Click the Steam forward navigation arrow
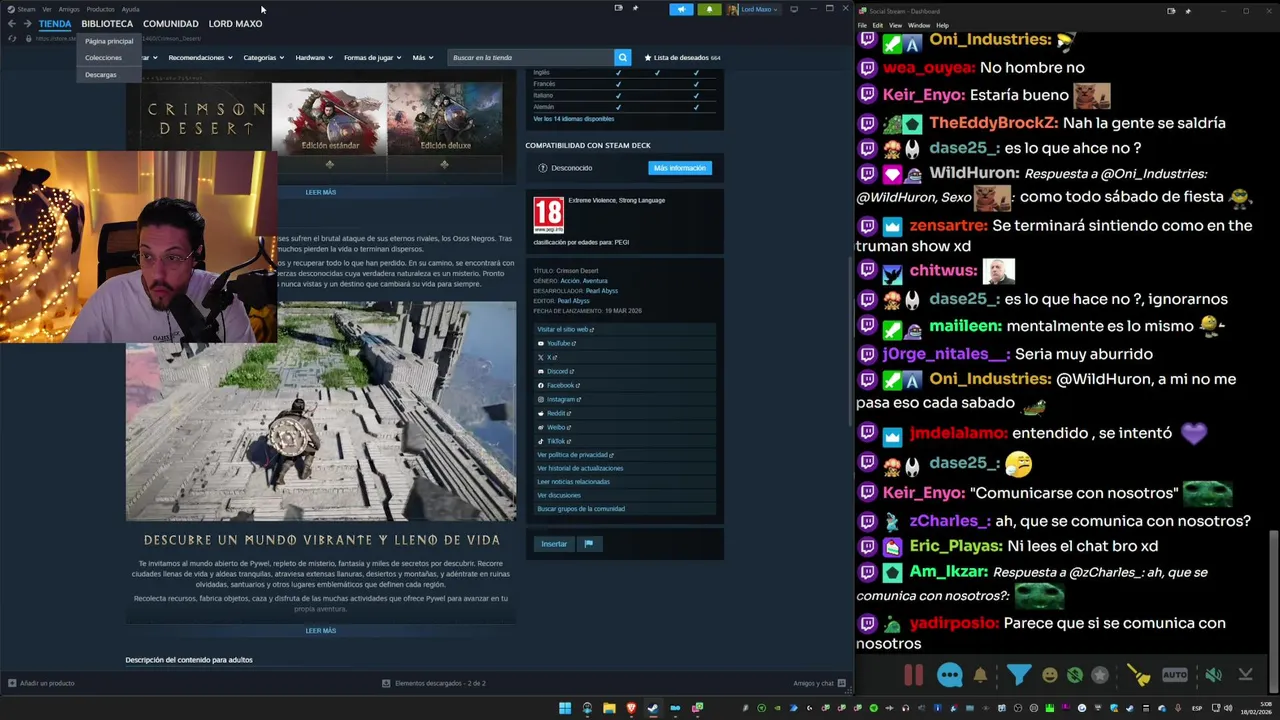The height and width of the screenshot is (720, 1280). (x=27, y=24)
